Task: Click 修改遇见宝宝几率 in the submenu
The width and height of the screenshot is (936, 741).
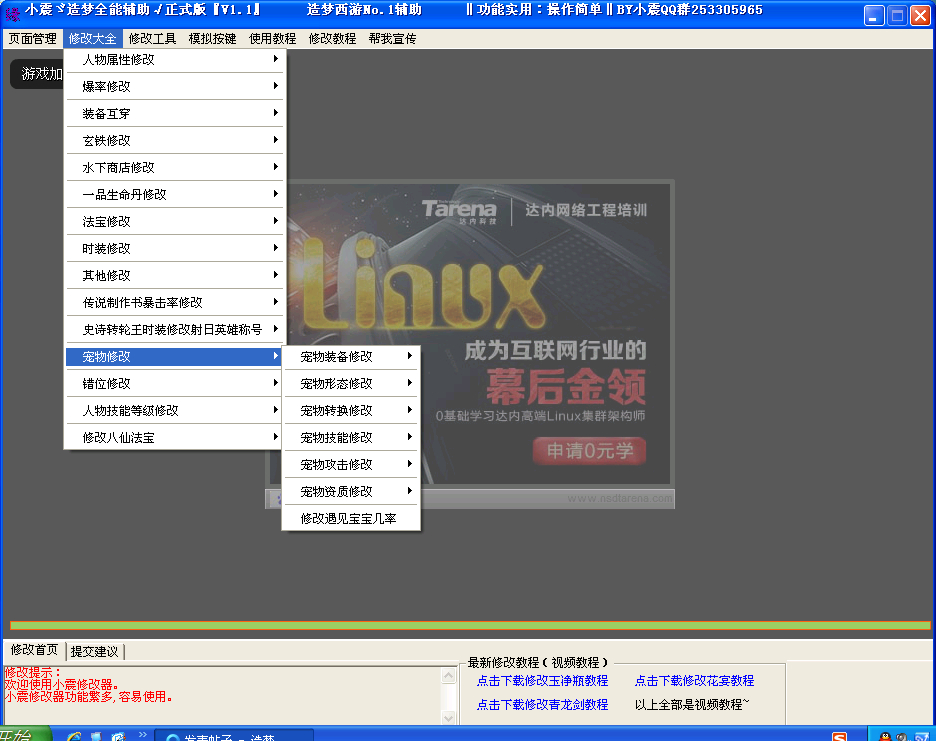Action: [x=351, y=518]
